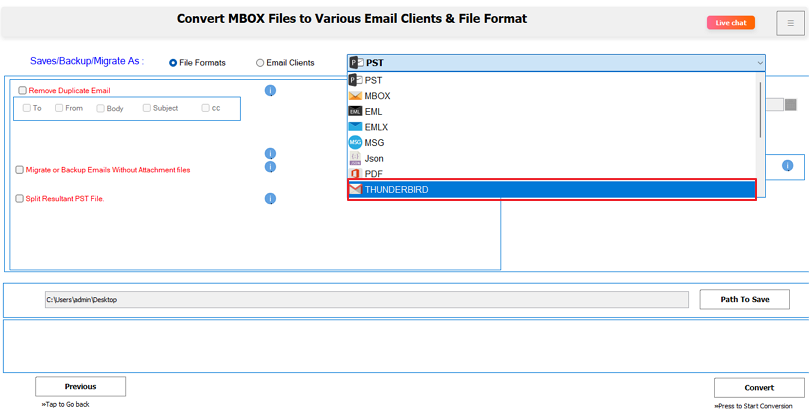This screenshot has width=809, height=409.
Task: Click info icon beside Remove Duplicate Email
Action: point(270,91)
